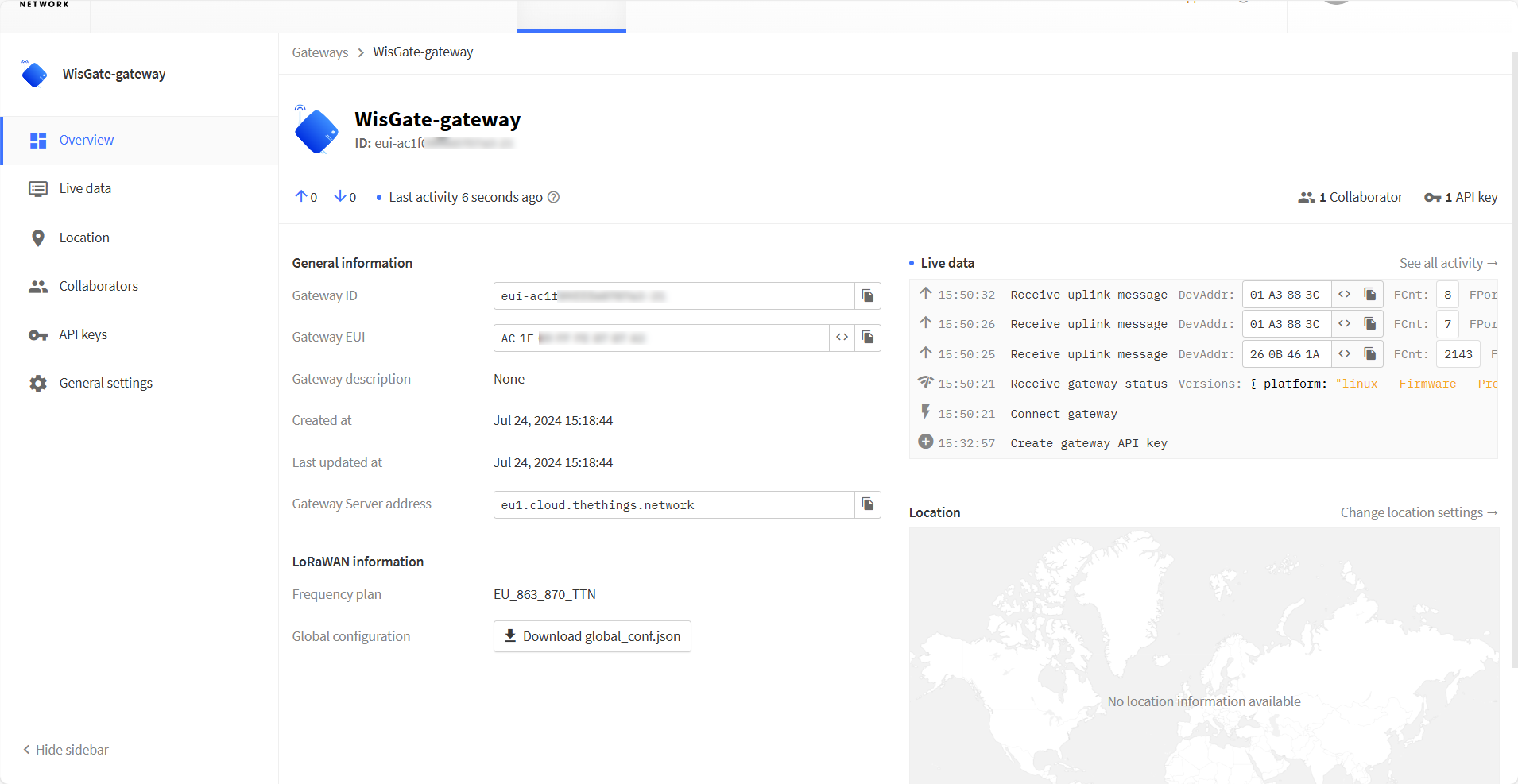Click uplink arrow icon at 15:50:25
The width and height of the screenshot is (1518, 784).
click(x=926, y=353)
